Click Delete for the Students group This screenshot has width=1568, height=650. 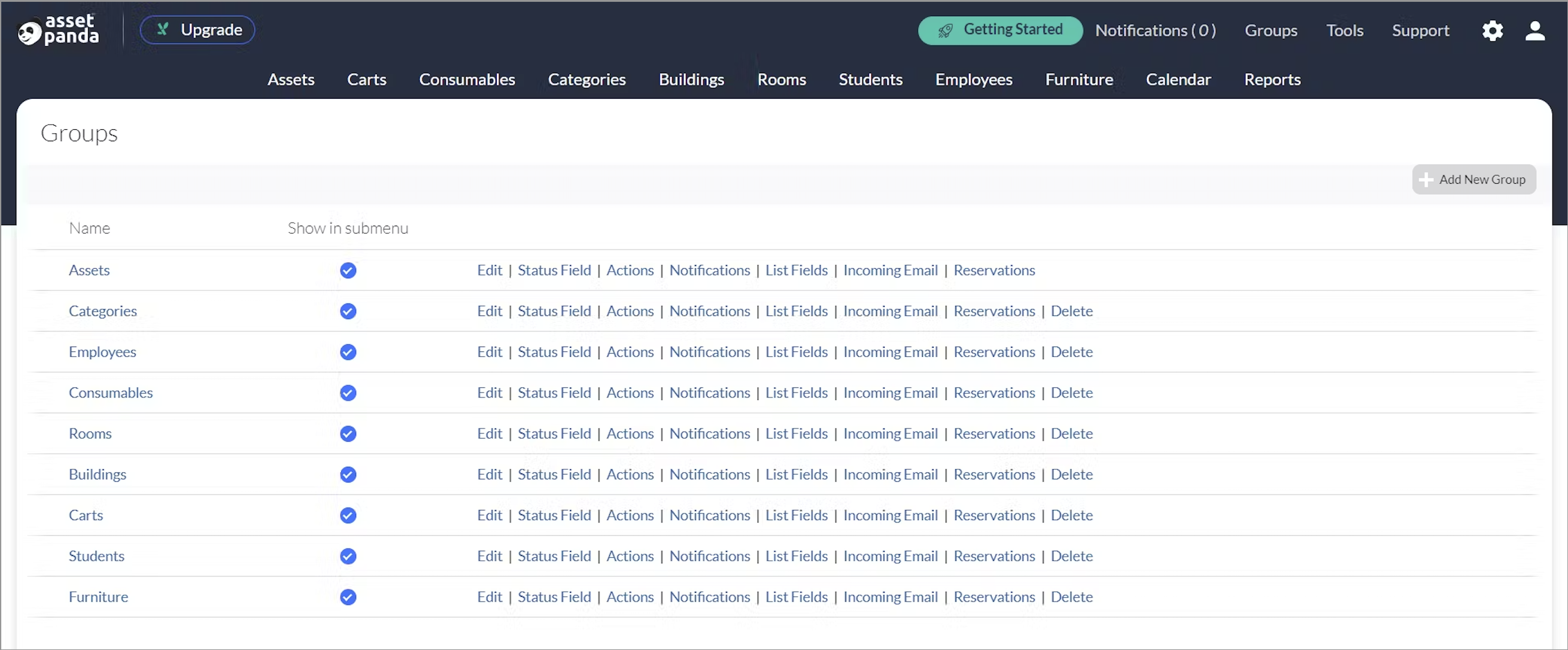click(1071, 555)
